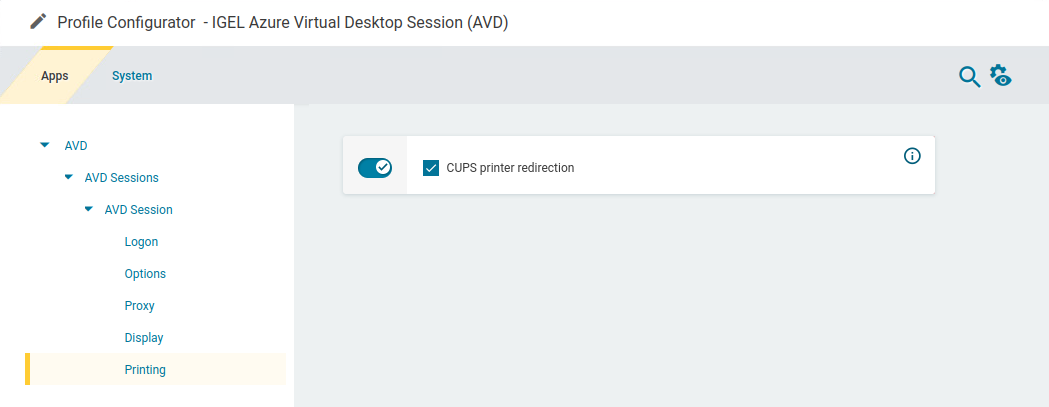Open the Options settings page
Viewport: 1049px width, 407px height.
click(145, 274)
